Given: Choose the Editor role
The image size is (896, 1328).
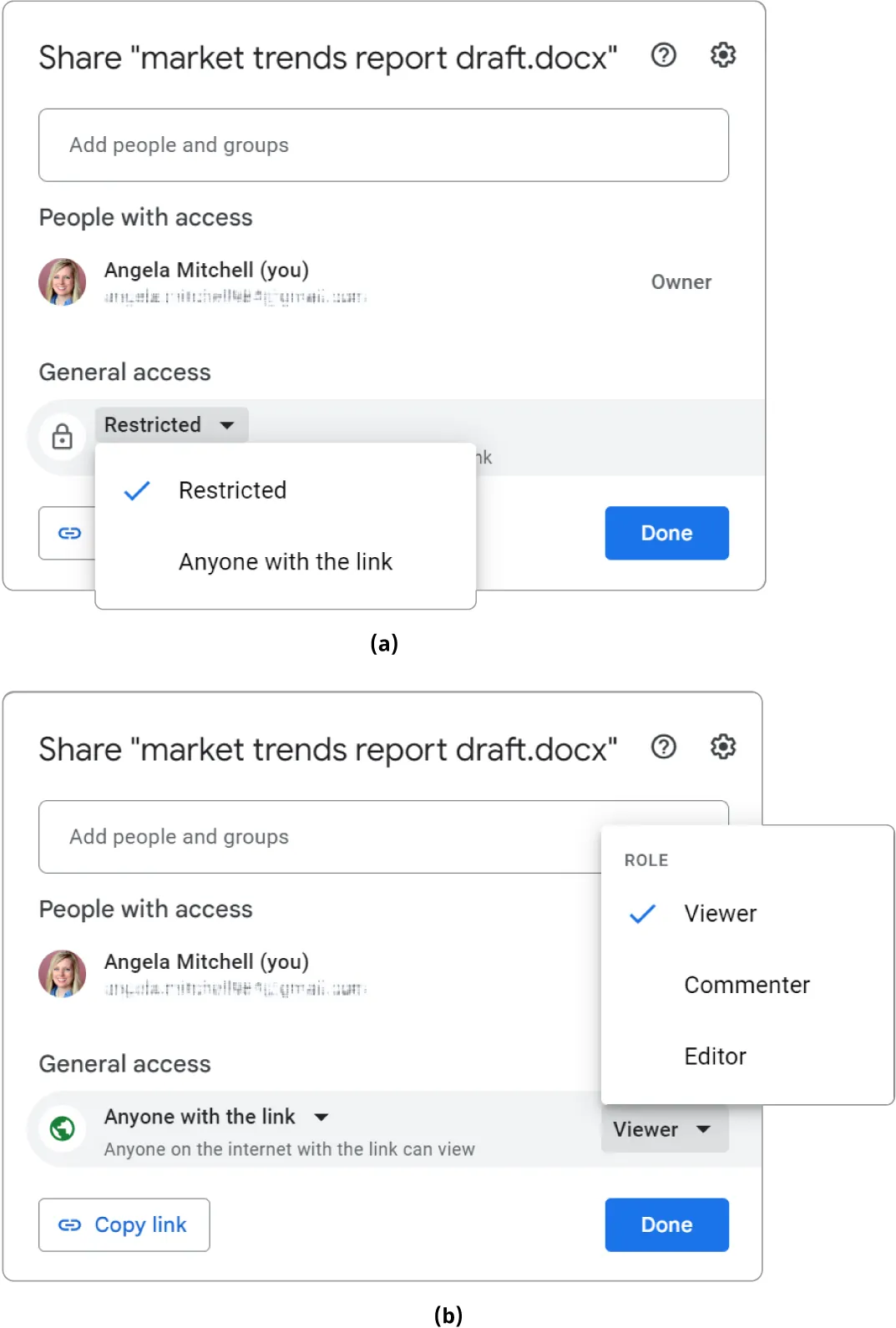Looking at the screenshot, I should 715,1057.
